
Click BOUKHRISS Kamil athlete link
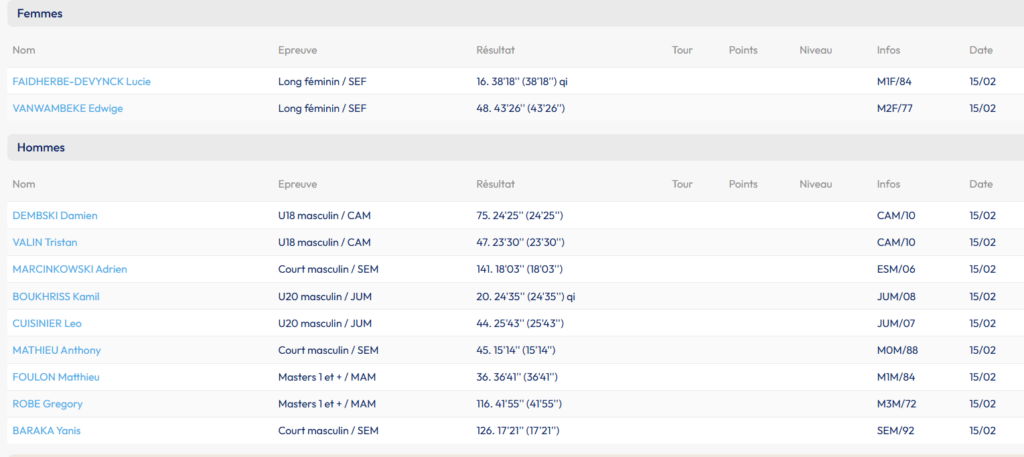point(55,296)
